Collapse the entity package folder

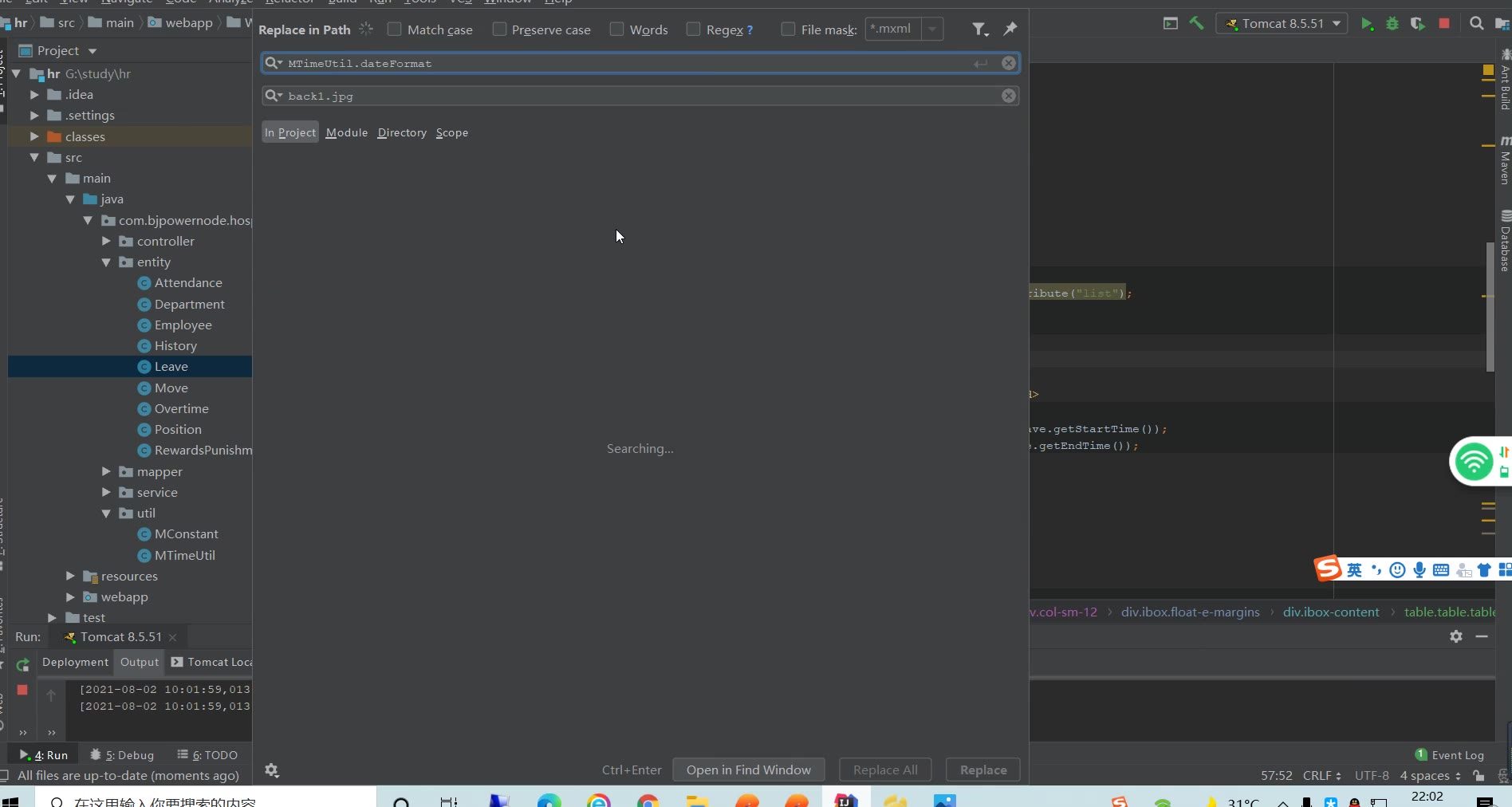[106, 262]
